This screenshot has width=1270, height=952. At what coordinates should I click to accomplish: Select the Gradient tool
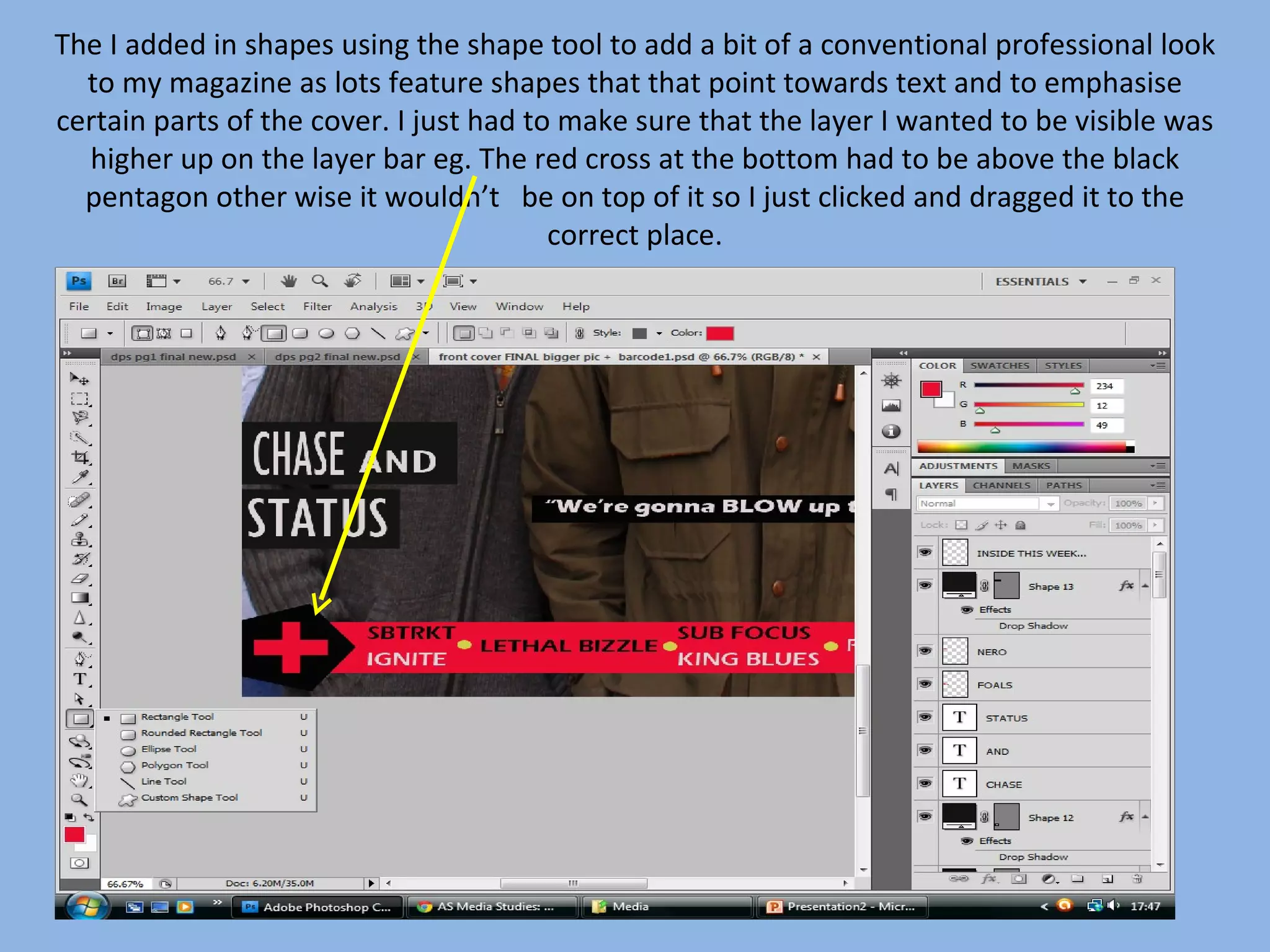79,598
